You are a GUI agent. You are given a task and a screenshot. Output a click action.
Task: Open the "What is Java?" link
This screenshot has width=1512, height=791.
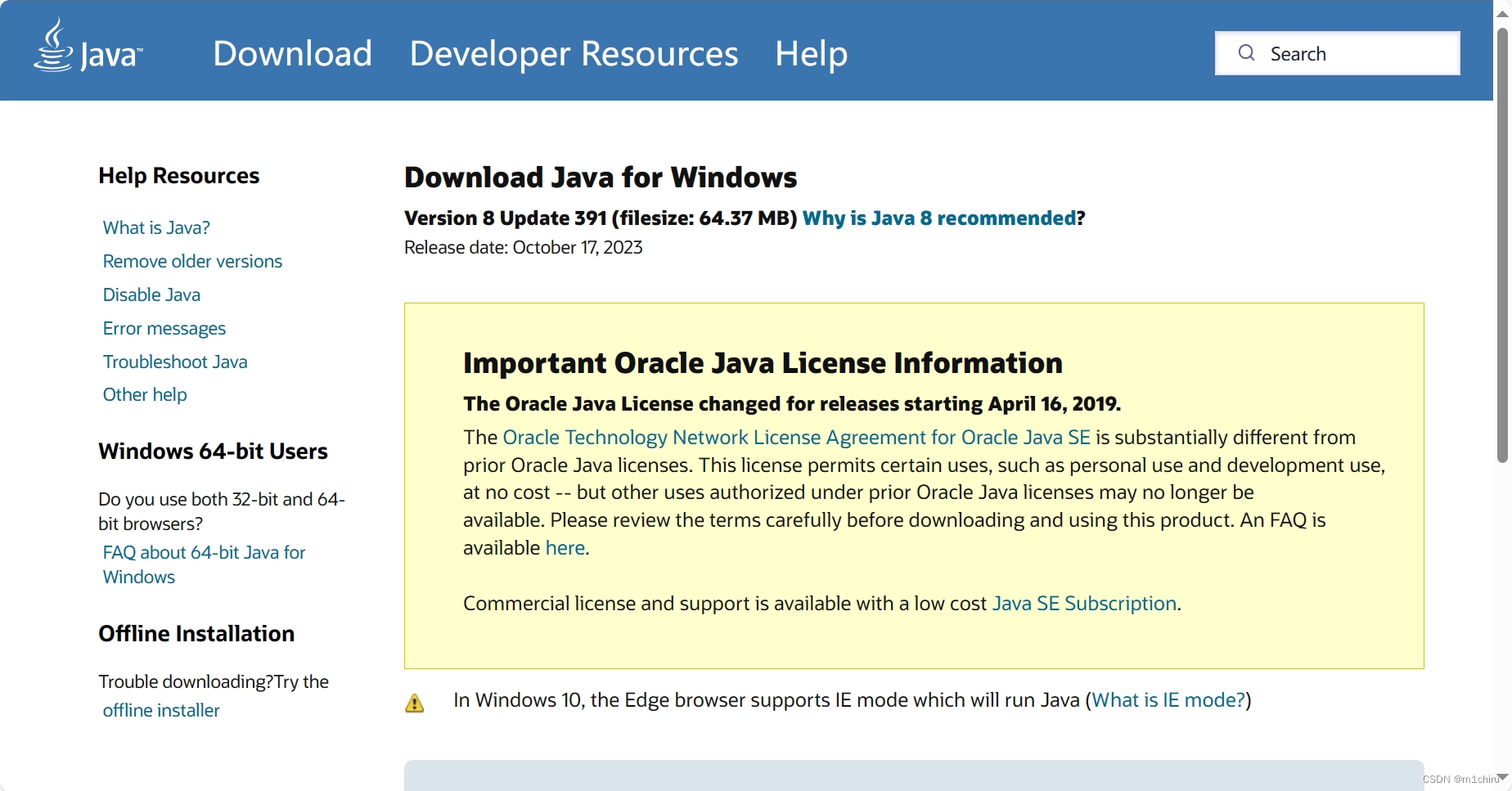[x=155, y=227]
